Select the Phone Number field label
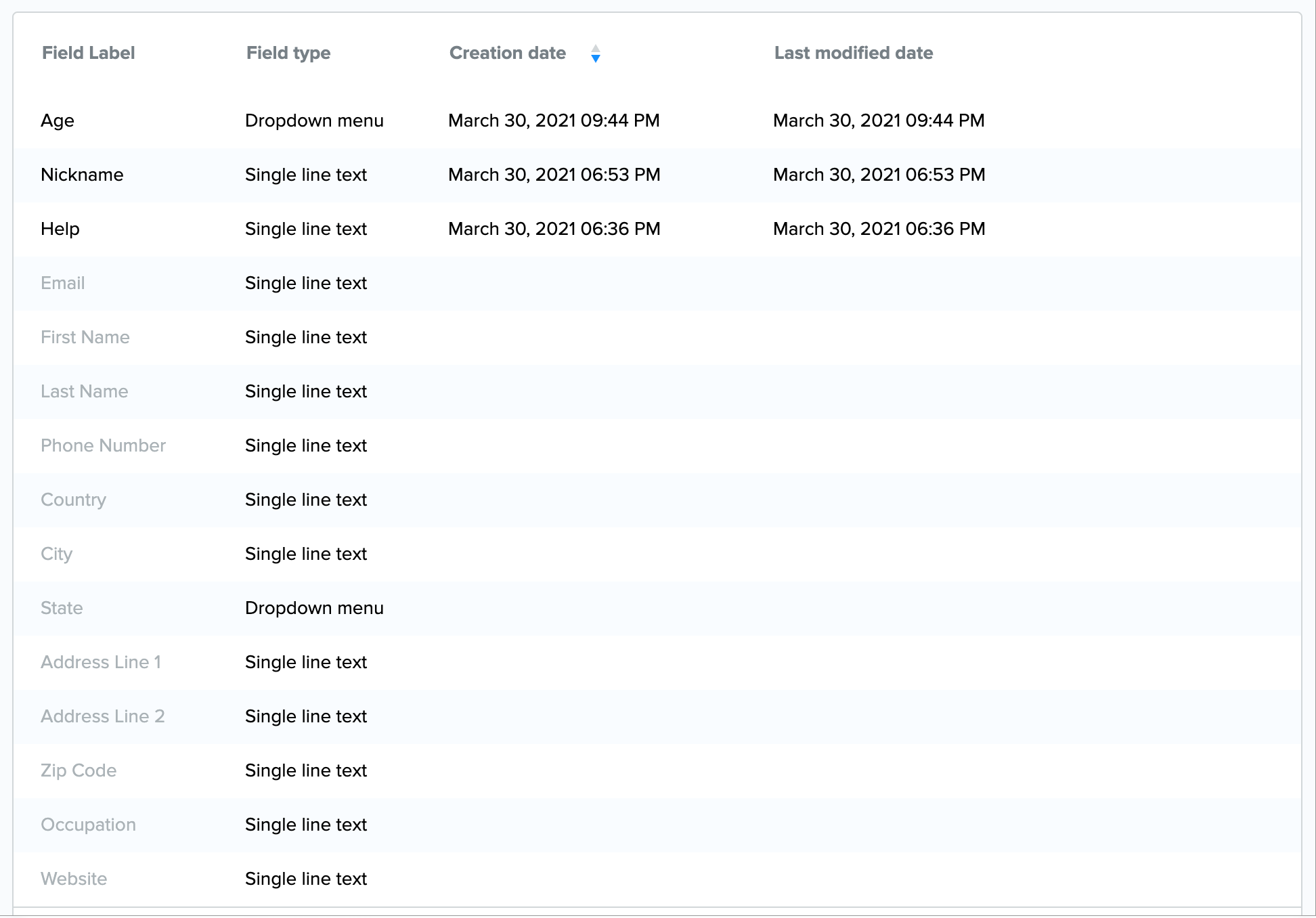Viewport: 1316px width, 918px height. pyautogui.click(x=103, y=445)
